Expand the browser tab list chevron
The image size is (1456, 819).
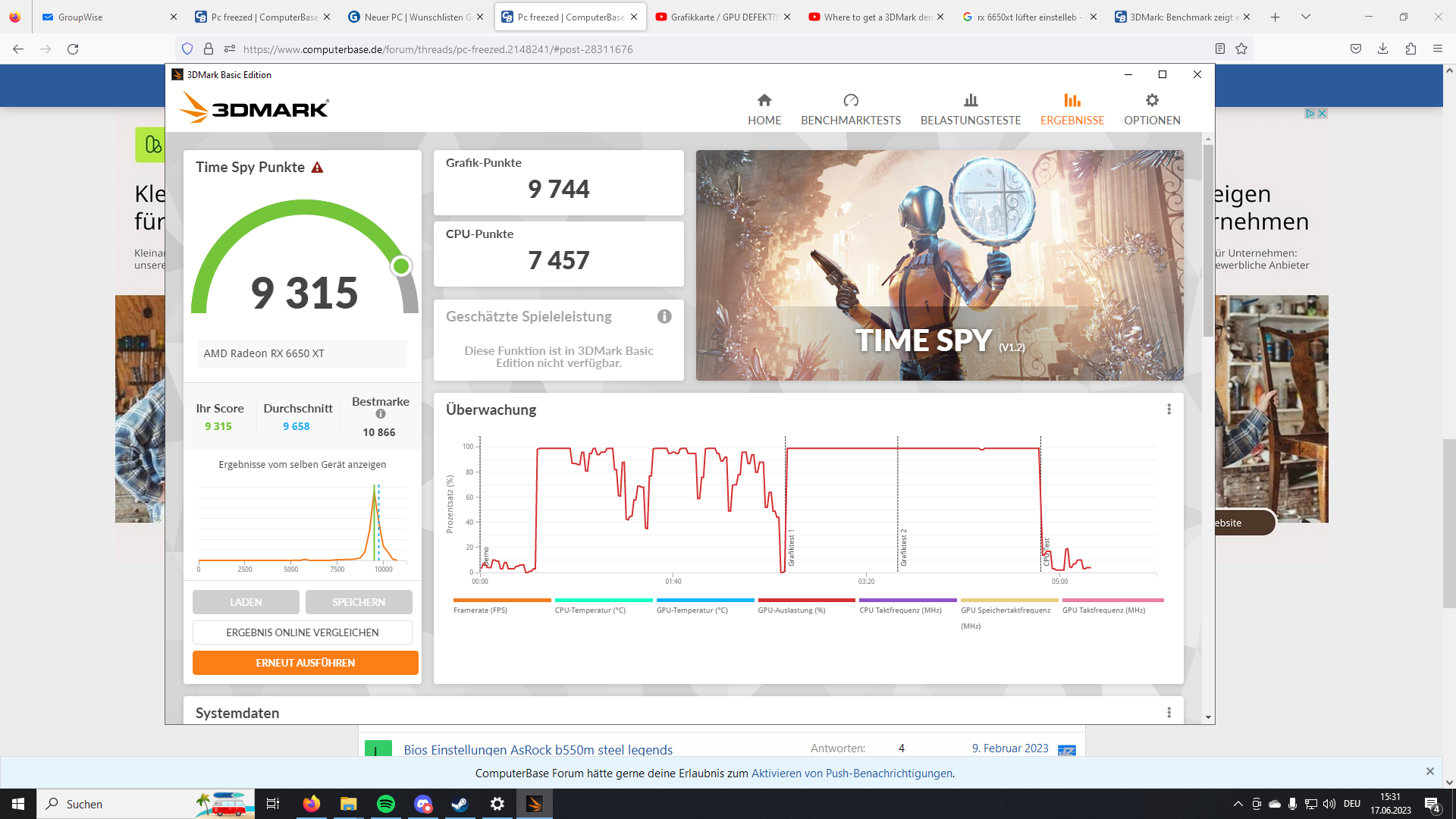click(x=1305, y=17)
